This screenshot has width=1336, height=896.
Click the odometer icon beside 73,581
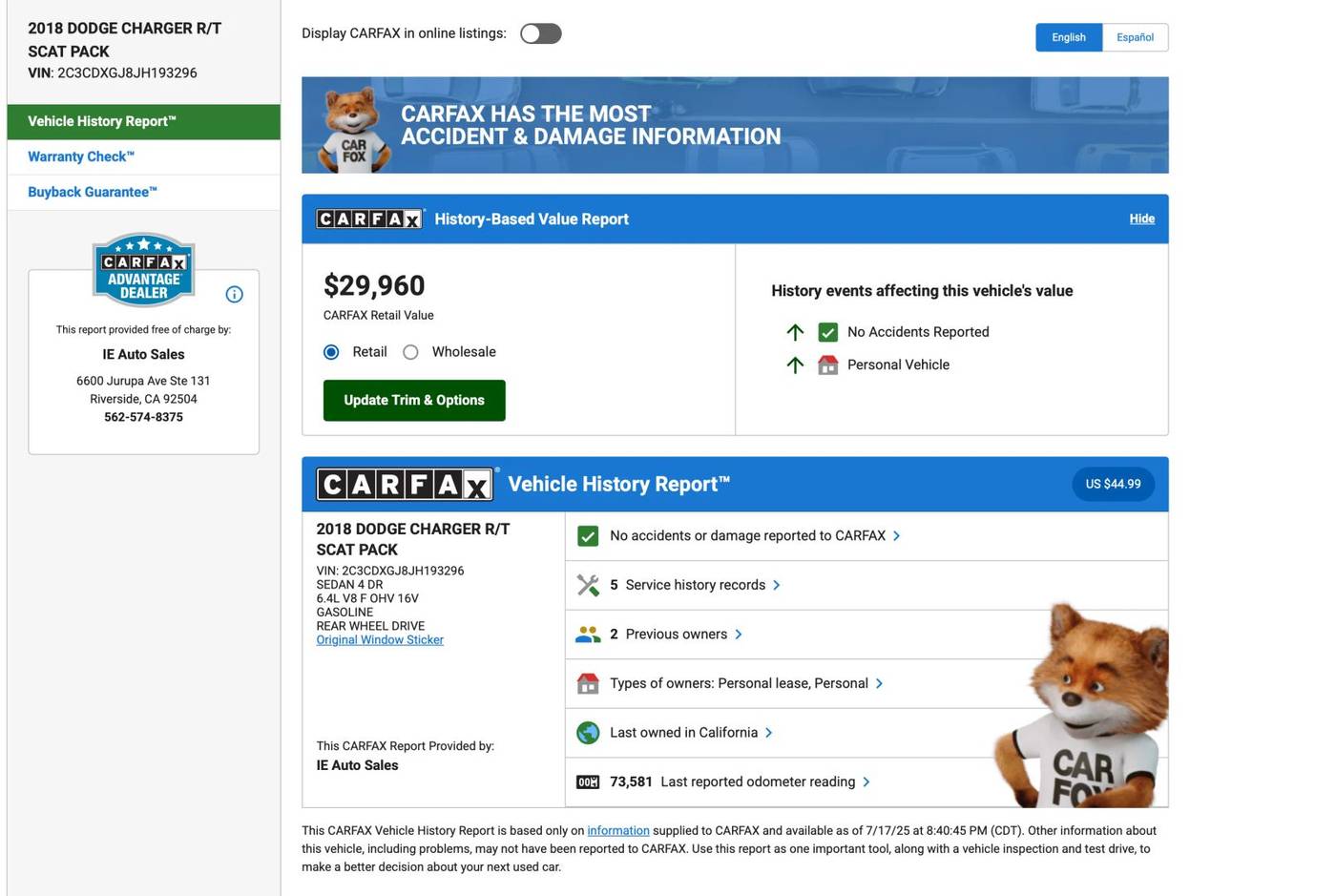[588, 782]
